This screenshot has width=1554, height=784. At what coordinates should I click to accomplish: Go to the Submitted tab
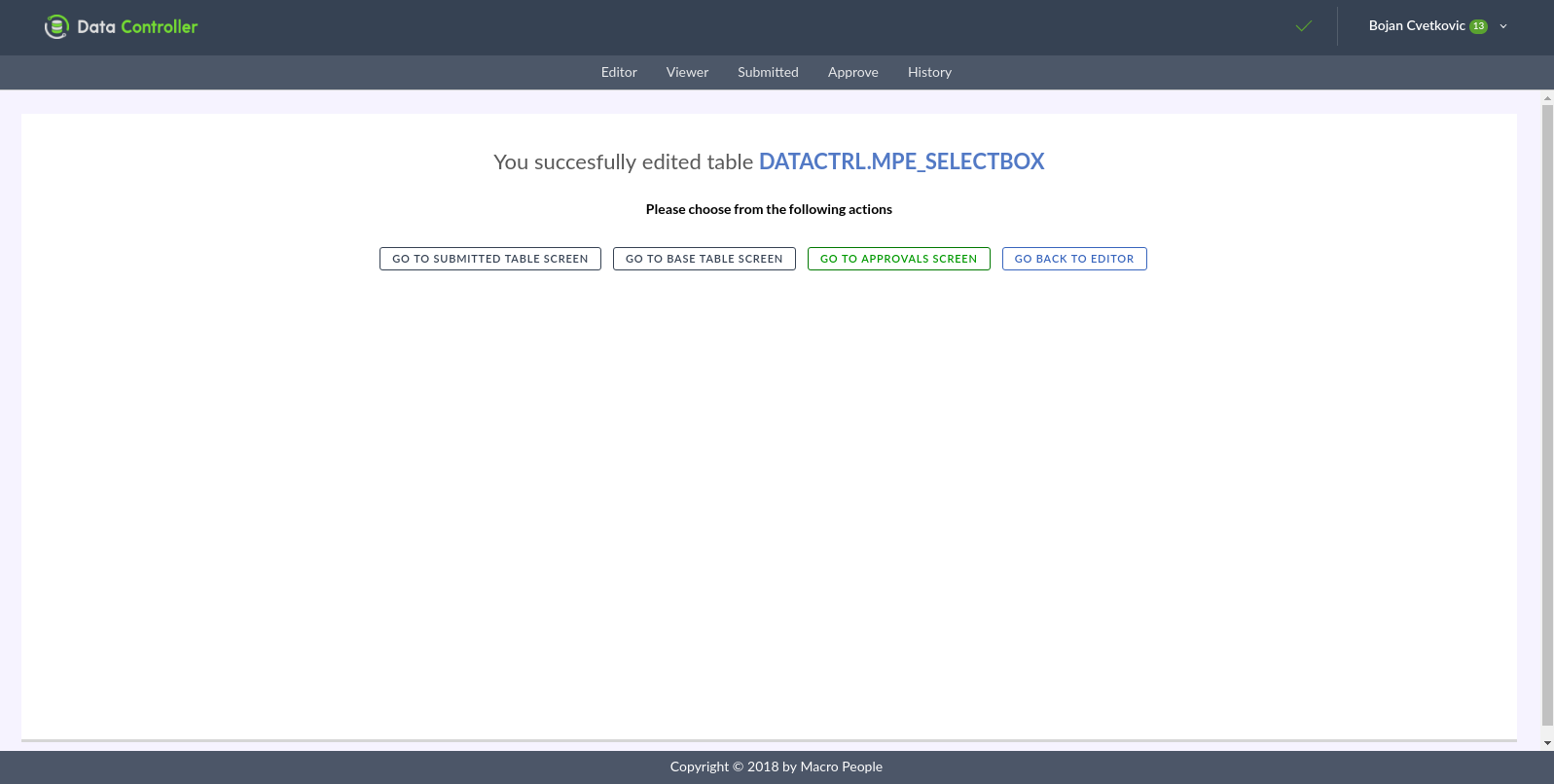tap(768, 72)
